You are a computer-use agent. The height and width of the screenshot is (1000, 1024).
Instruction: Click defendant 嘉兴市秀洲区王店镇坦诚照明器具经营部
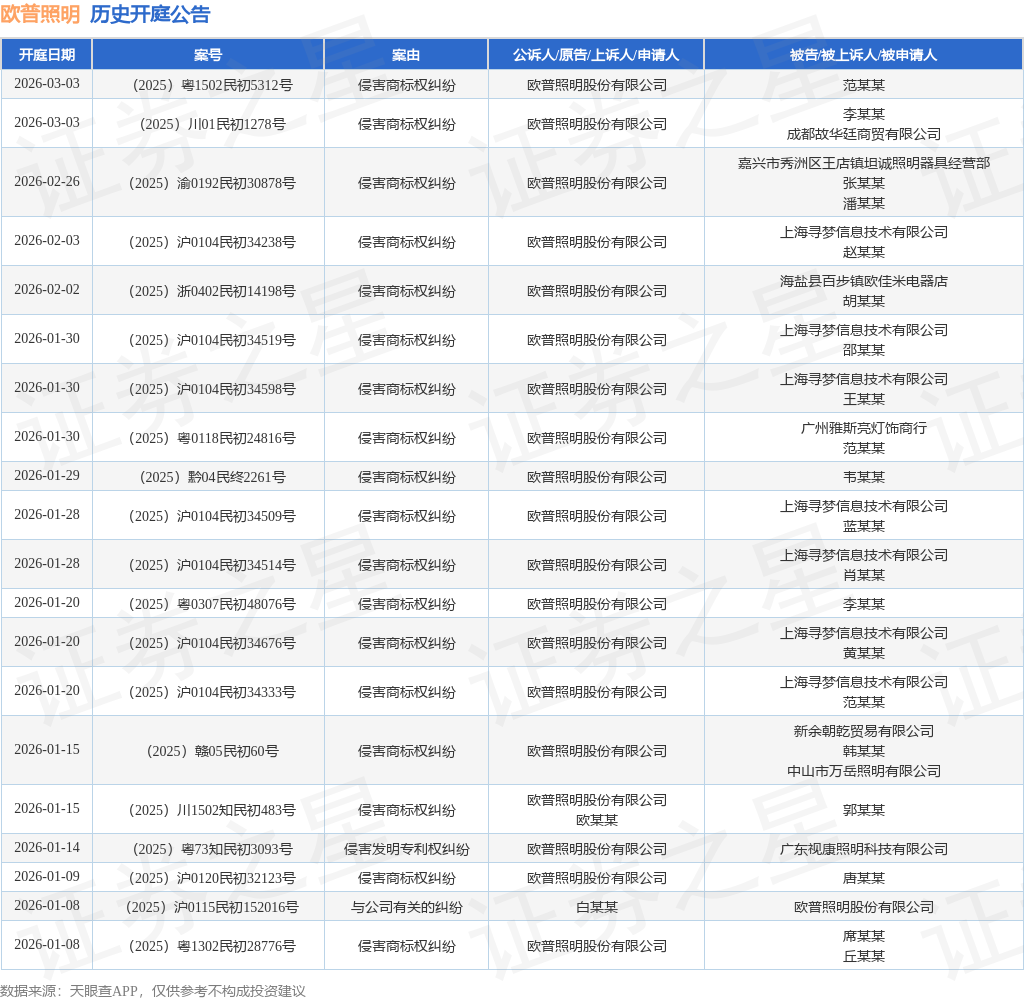863,163
